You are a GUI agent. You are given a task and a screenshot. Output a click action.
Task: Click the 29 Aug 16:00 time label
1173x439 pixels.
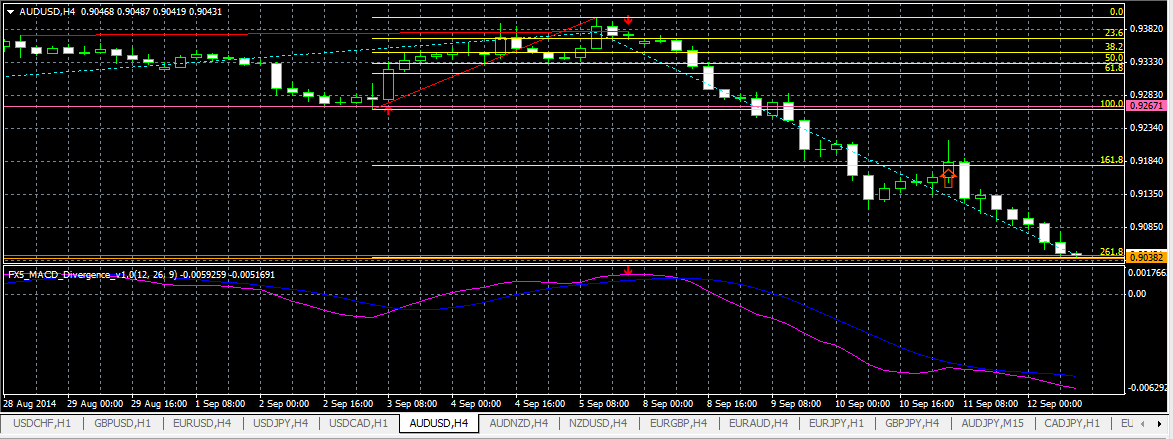[x=161, y=404]
